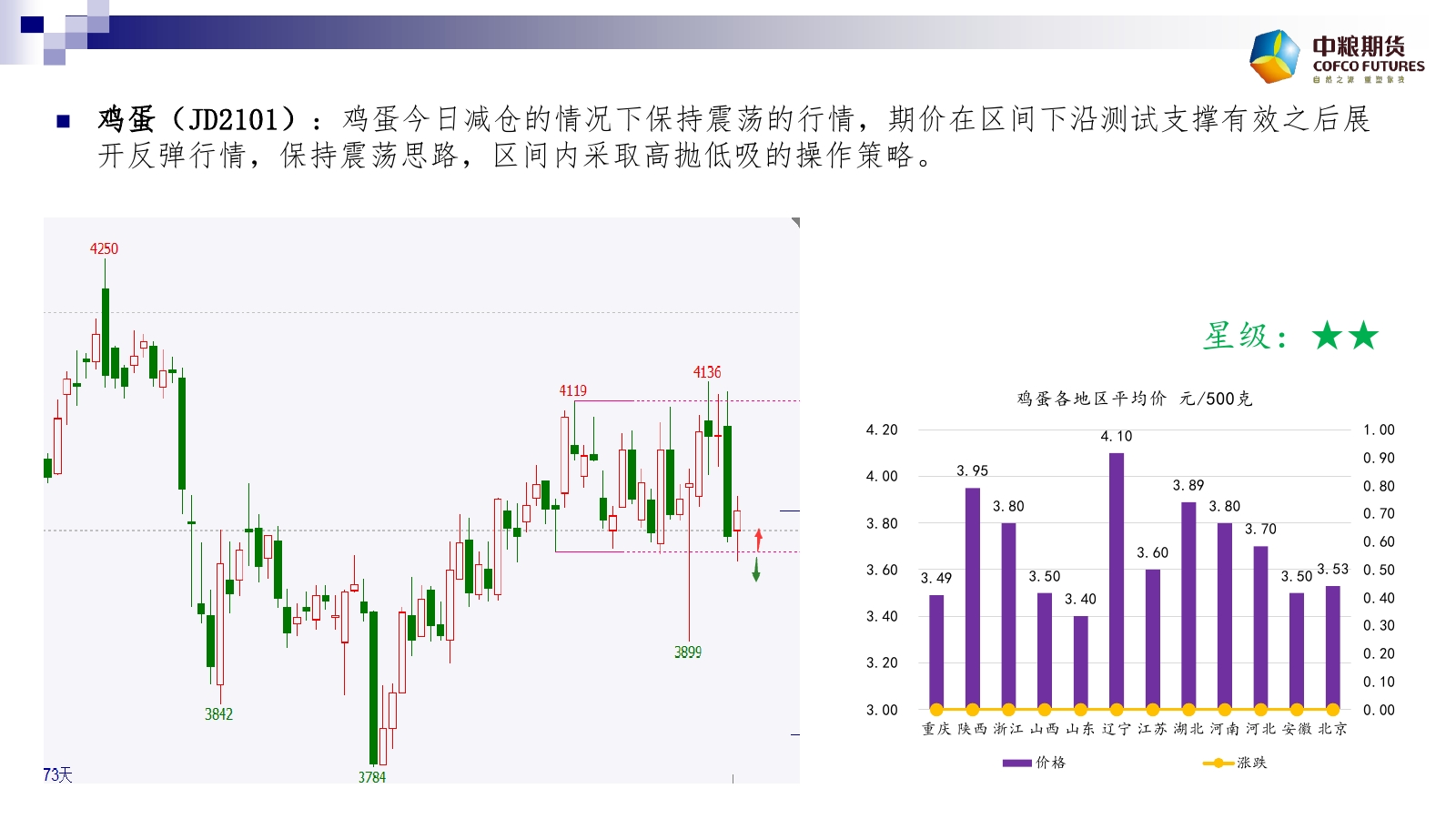
Task: Select the tallest purple bar for 辽宁
Action: coord(1117,581)
